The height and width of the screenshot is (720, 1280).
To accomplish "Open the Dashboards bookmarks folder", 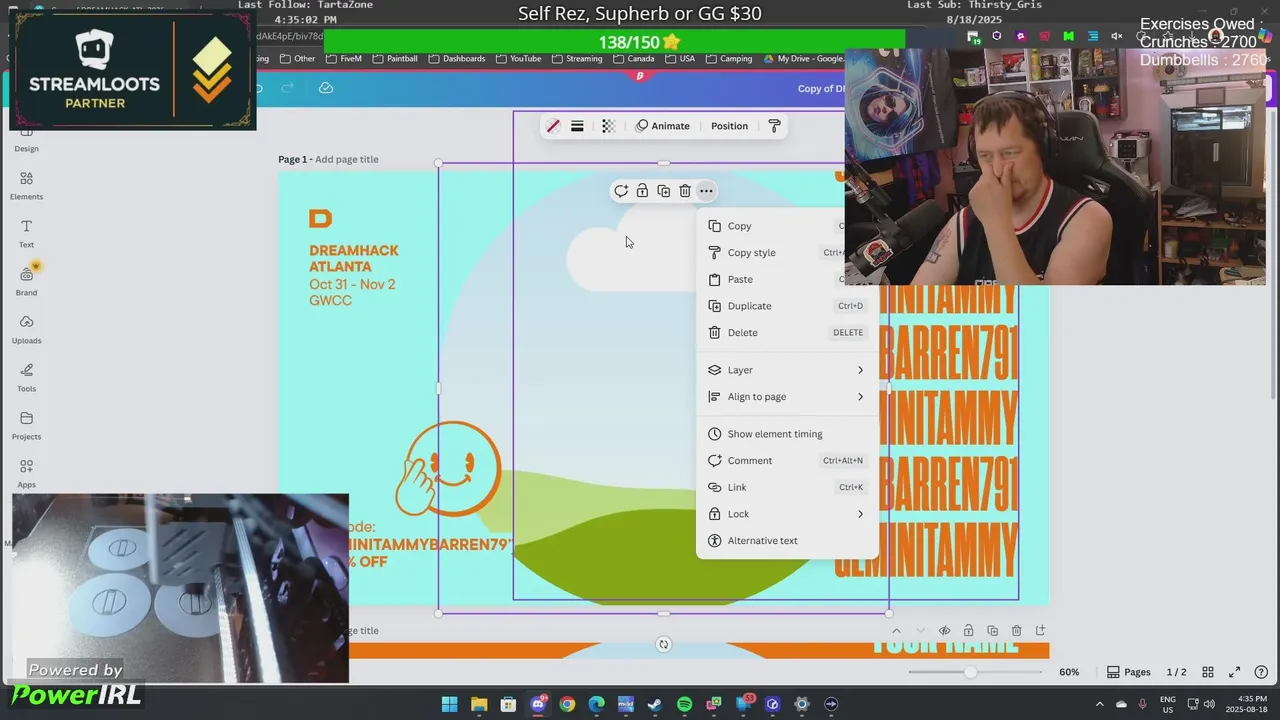I will [x=457, y=59].
